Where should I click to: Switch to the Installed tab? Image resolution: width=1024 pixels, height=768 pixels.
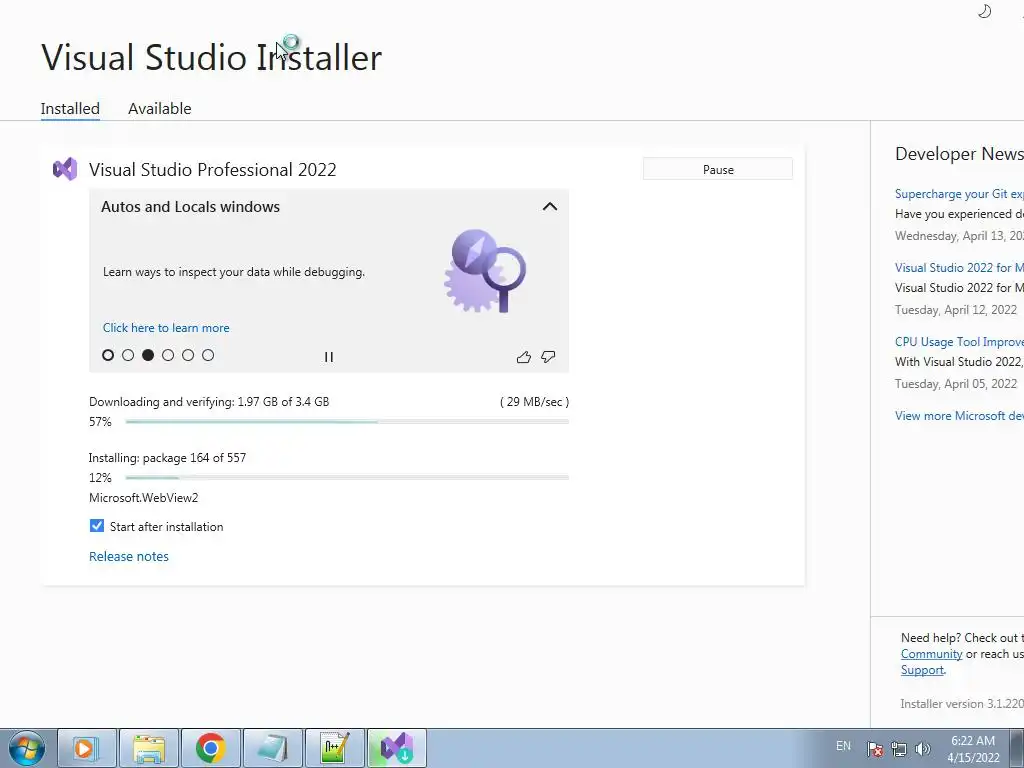click(x=70, y=108)
